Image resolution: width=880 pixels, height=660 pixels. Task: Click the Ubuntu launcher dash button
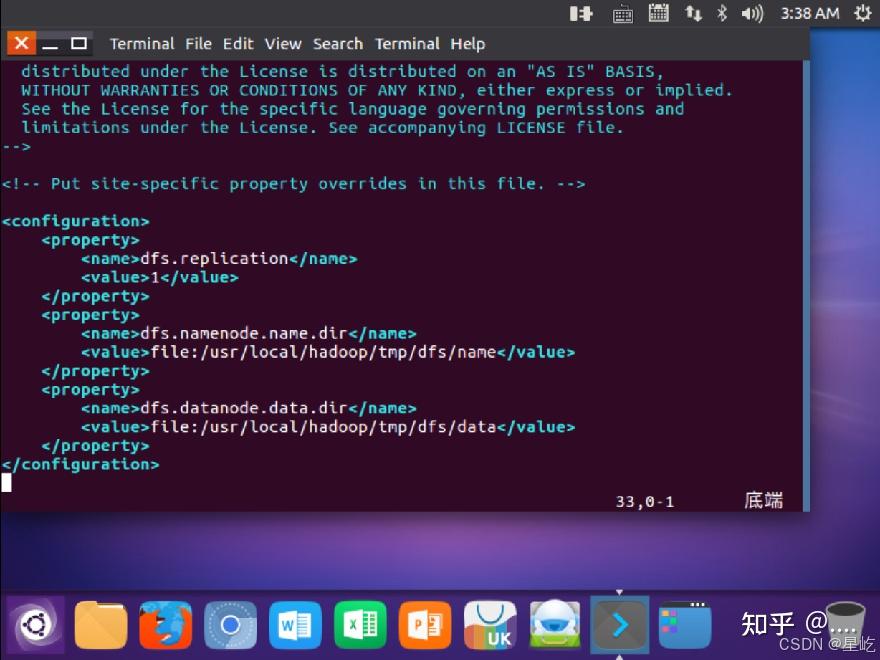(x=35, y=624)
